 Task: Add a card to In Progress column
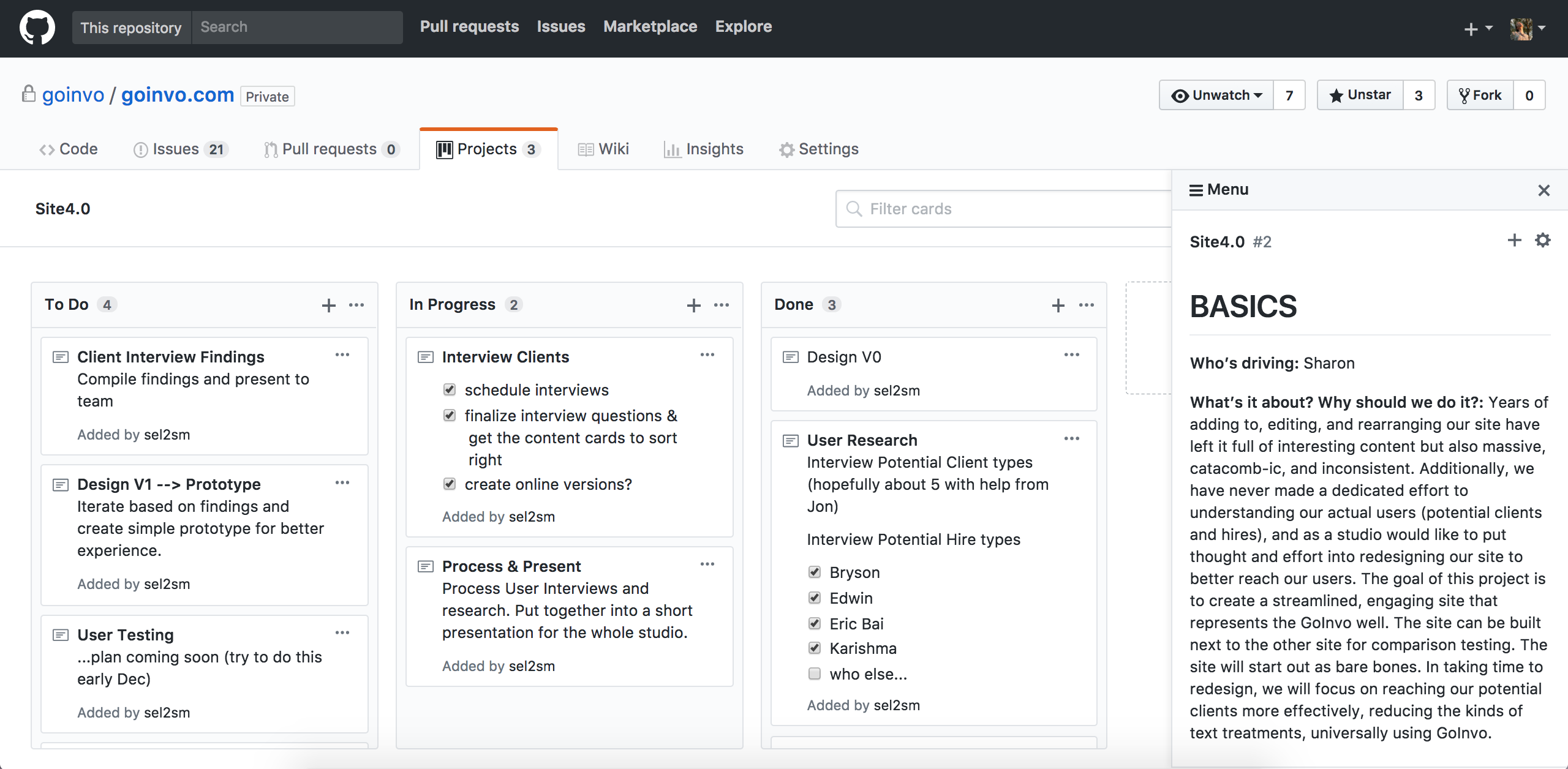[693, 305]
